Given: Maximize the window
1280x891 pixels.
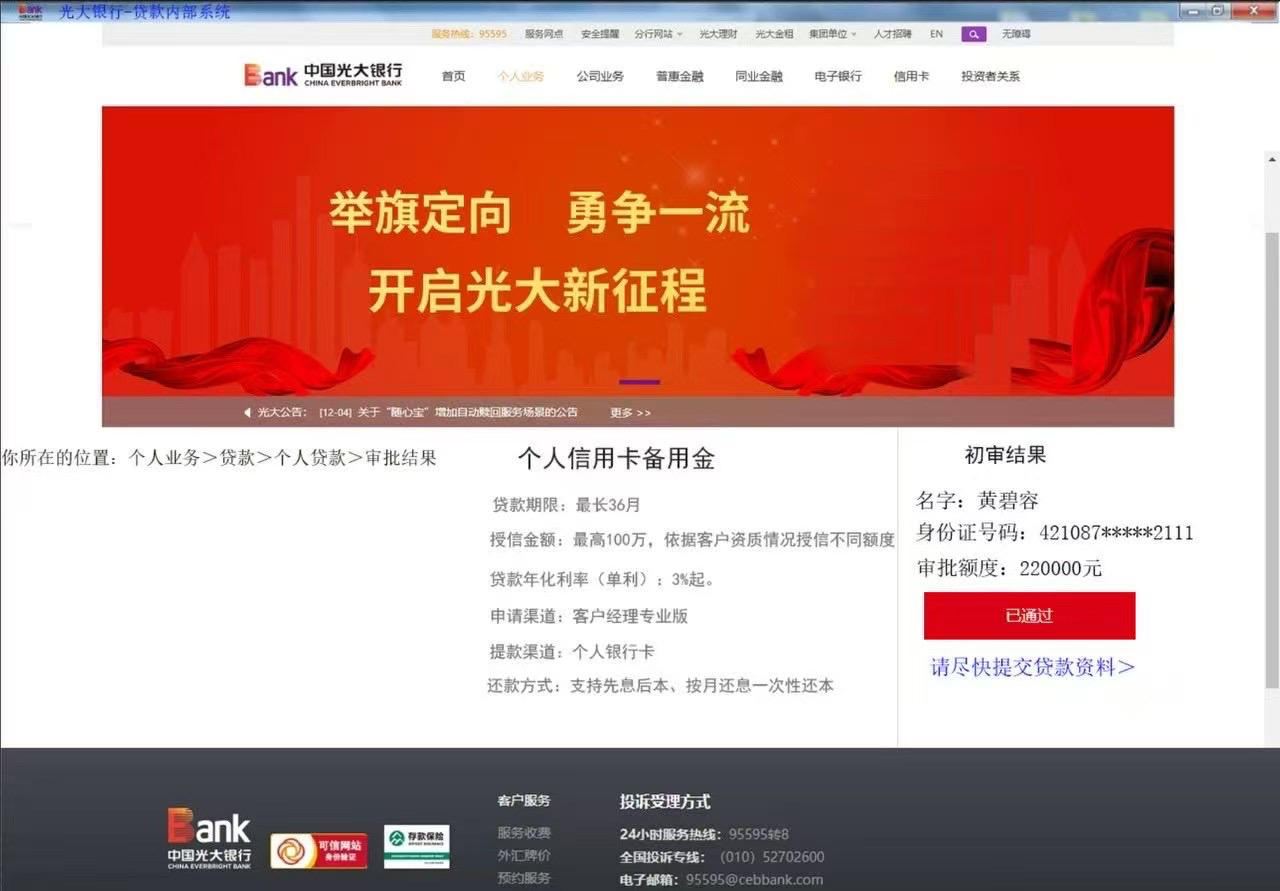Looking at the screenshot, I should point(1218,10).
